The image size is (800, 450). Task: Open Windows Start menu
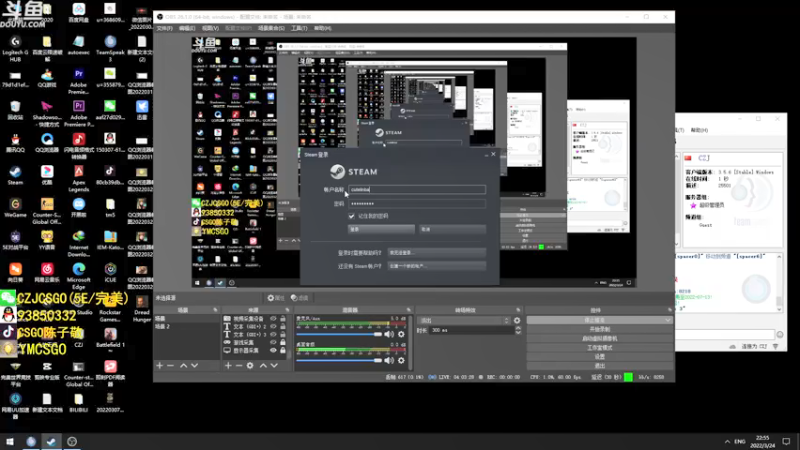(10, 441)
